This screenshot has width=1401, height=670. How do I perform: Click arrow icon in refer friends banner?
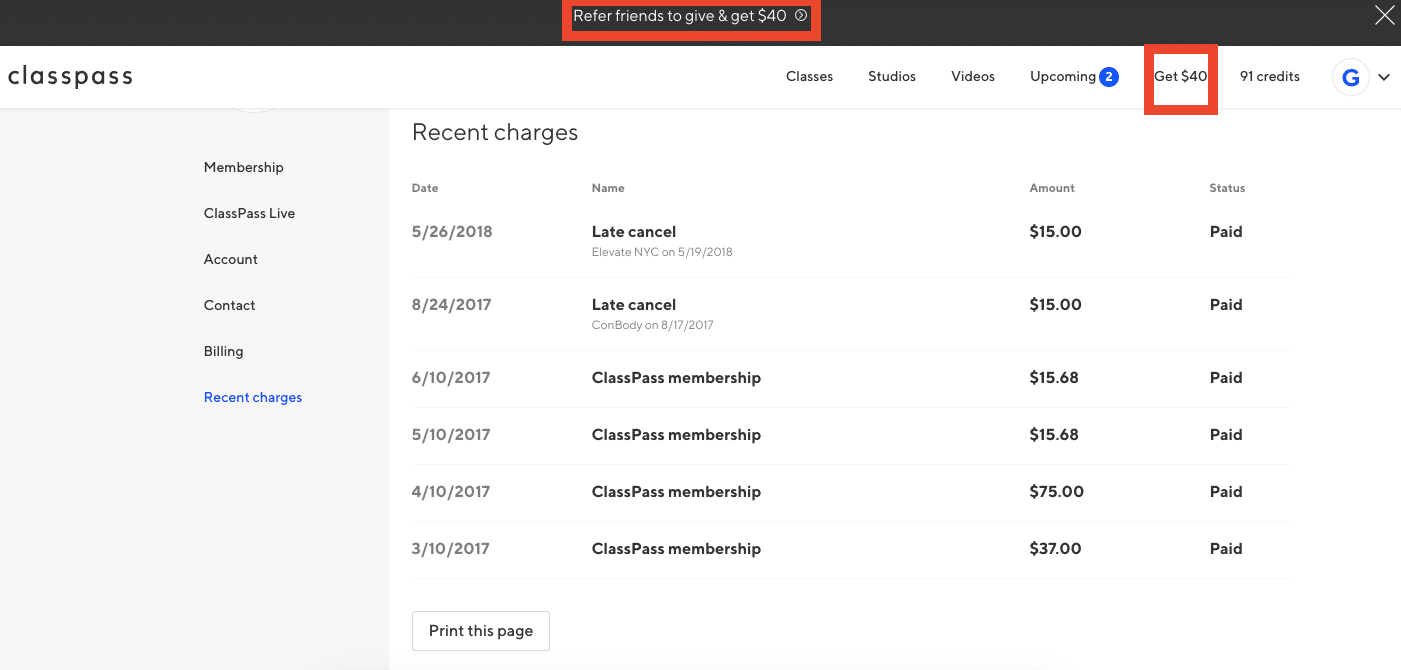(801, 16)
